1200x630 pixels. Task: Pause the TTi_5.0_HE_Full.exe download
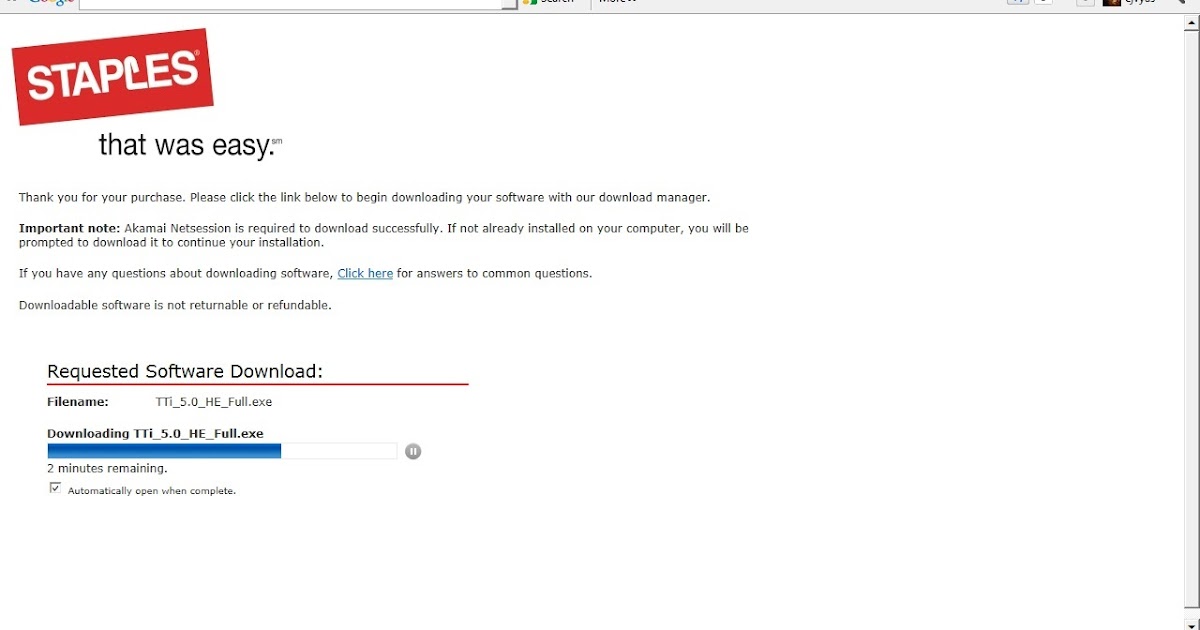tap(413, 451)
